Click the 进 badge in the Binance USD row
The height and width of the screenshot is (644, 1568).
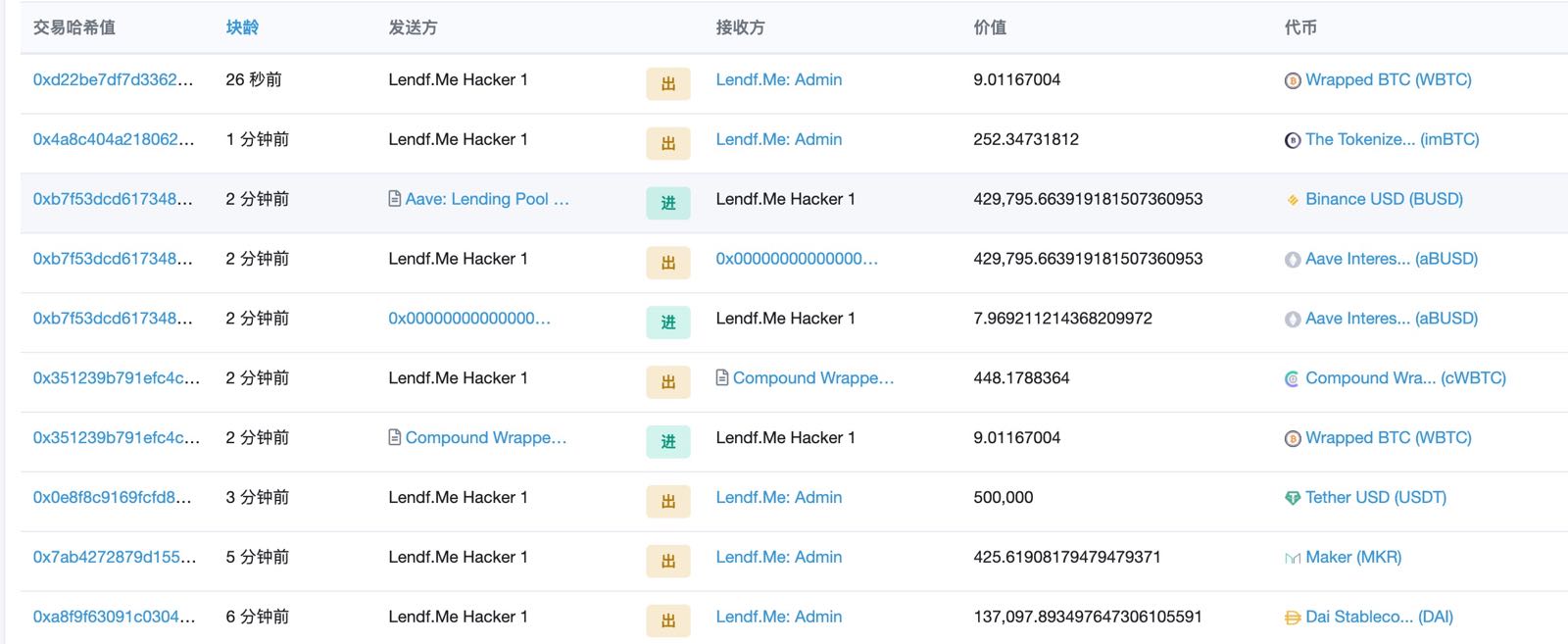668,203
